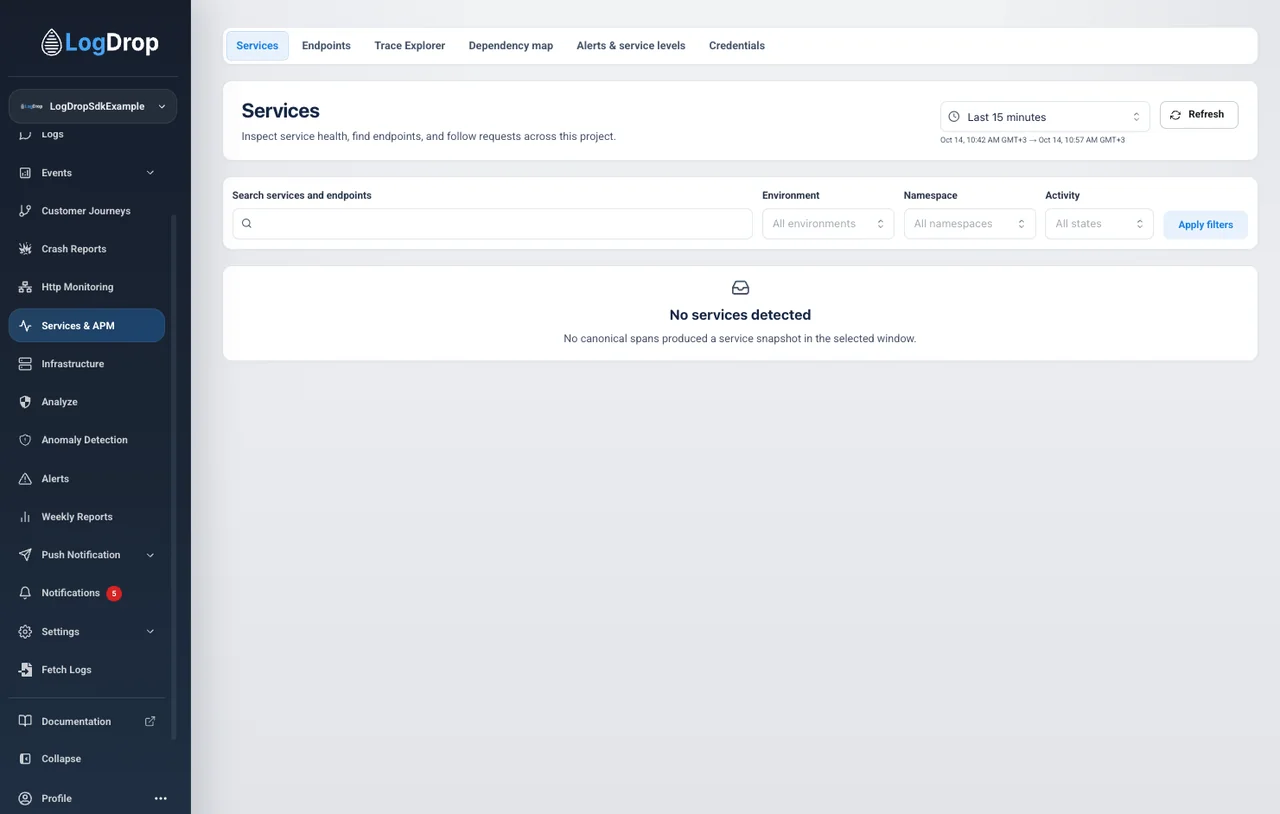Click the LogDrop logo icon
The width and height of the screenshot is (1280, 814).
coord(51,43)
